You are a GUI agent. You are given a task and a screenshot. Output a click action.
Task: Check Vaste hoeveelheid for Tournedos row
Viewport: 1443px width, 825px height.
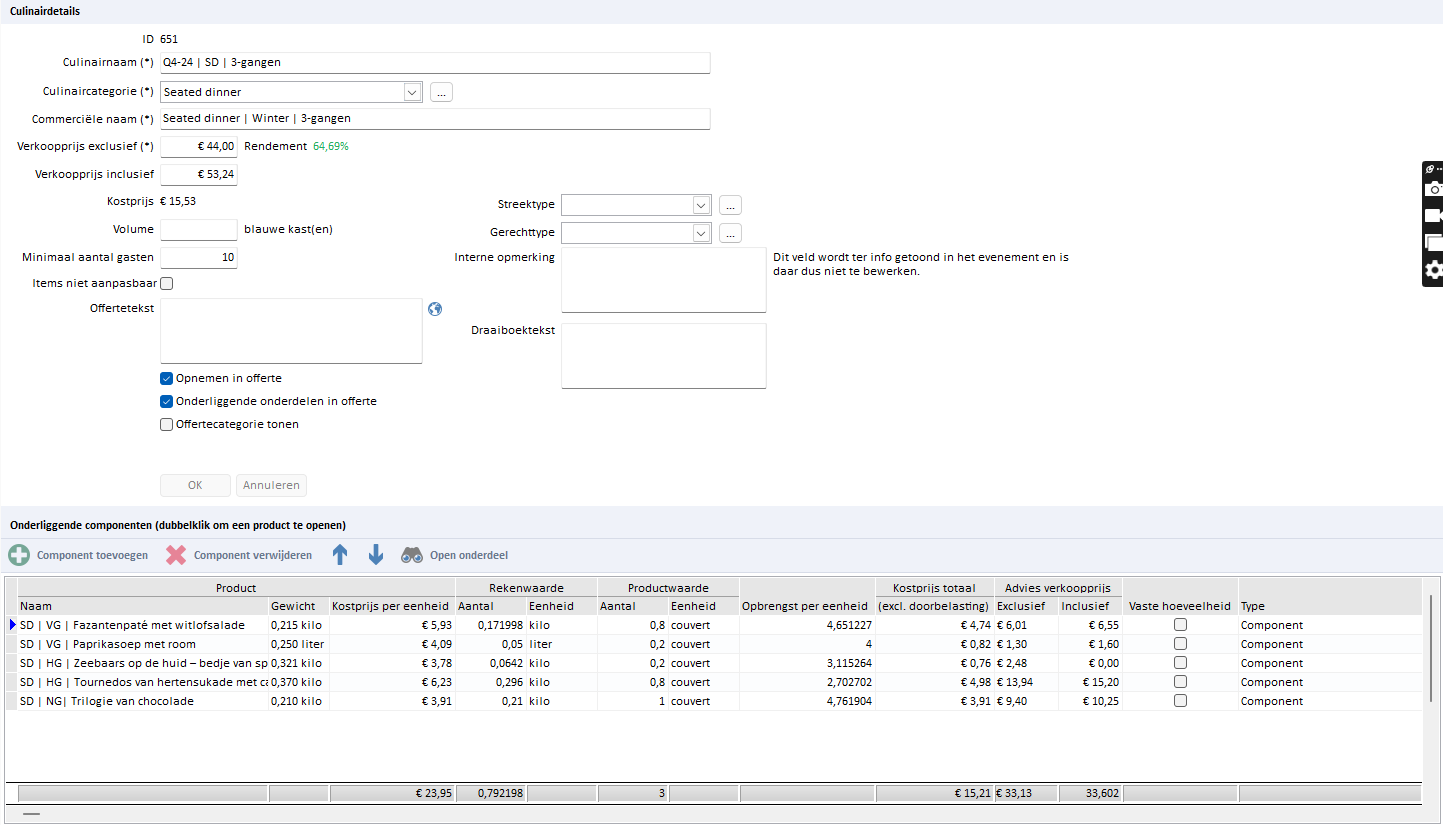click(1180, 682)
